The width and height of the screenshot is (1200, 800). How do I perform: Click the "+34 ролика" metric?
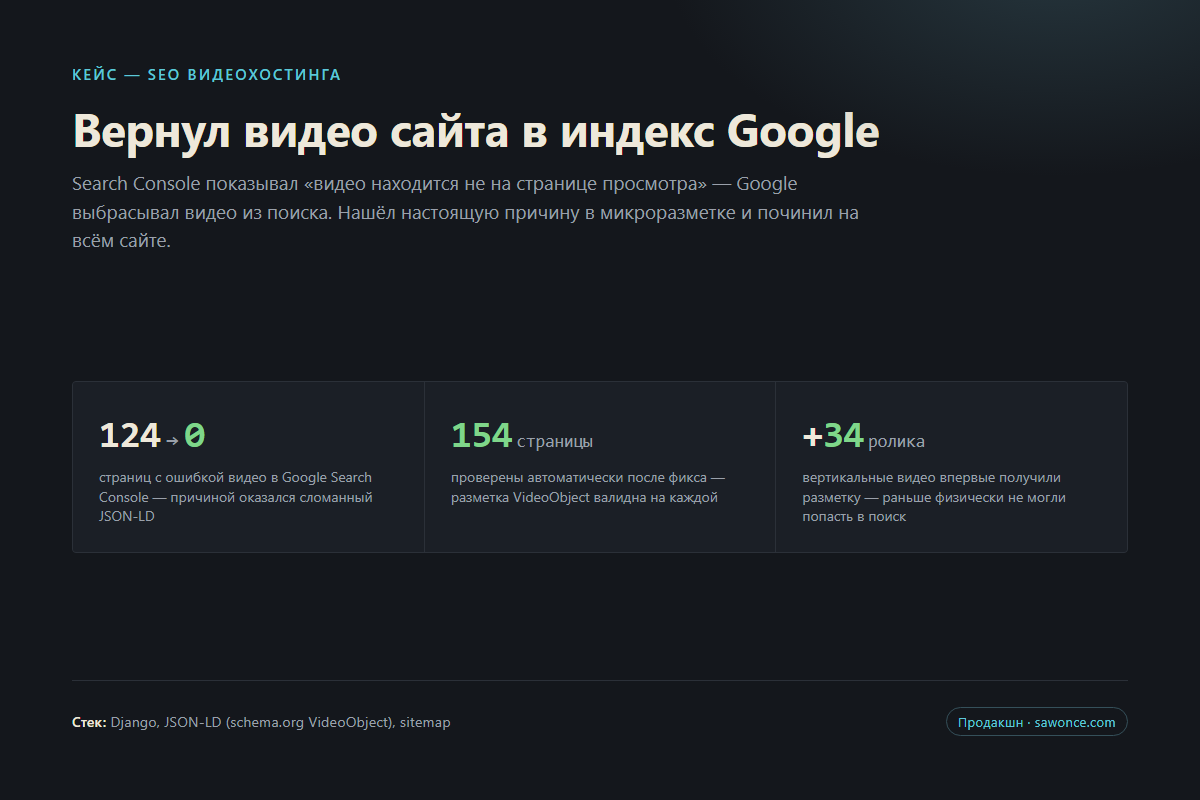[x=864, y=436]
